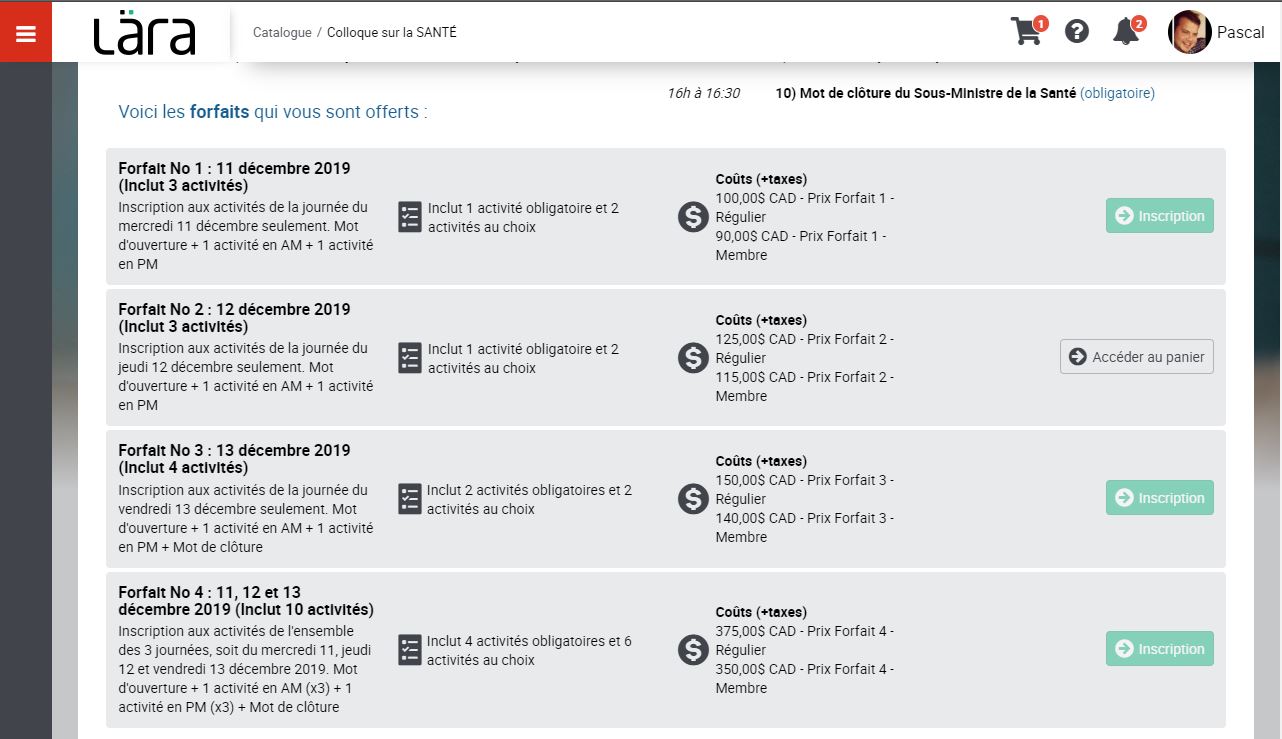Click the dollar cost icon for Forfait No 2

693,358
